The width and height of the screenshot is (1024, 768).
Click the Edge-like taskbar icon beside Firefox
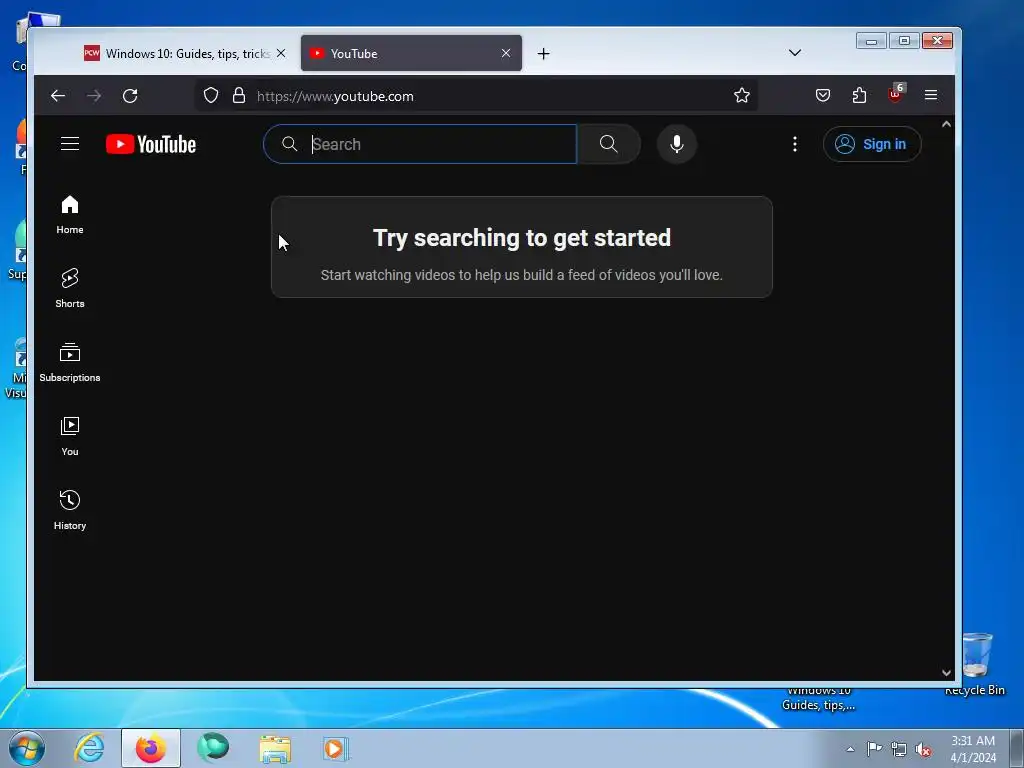[x=213, y=748]
